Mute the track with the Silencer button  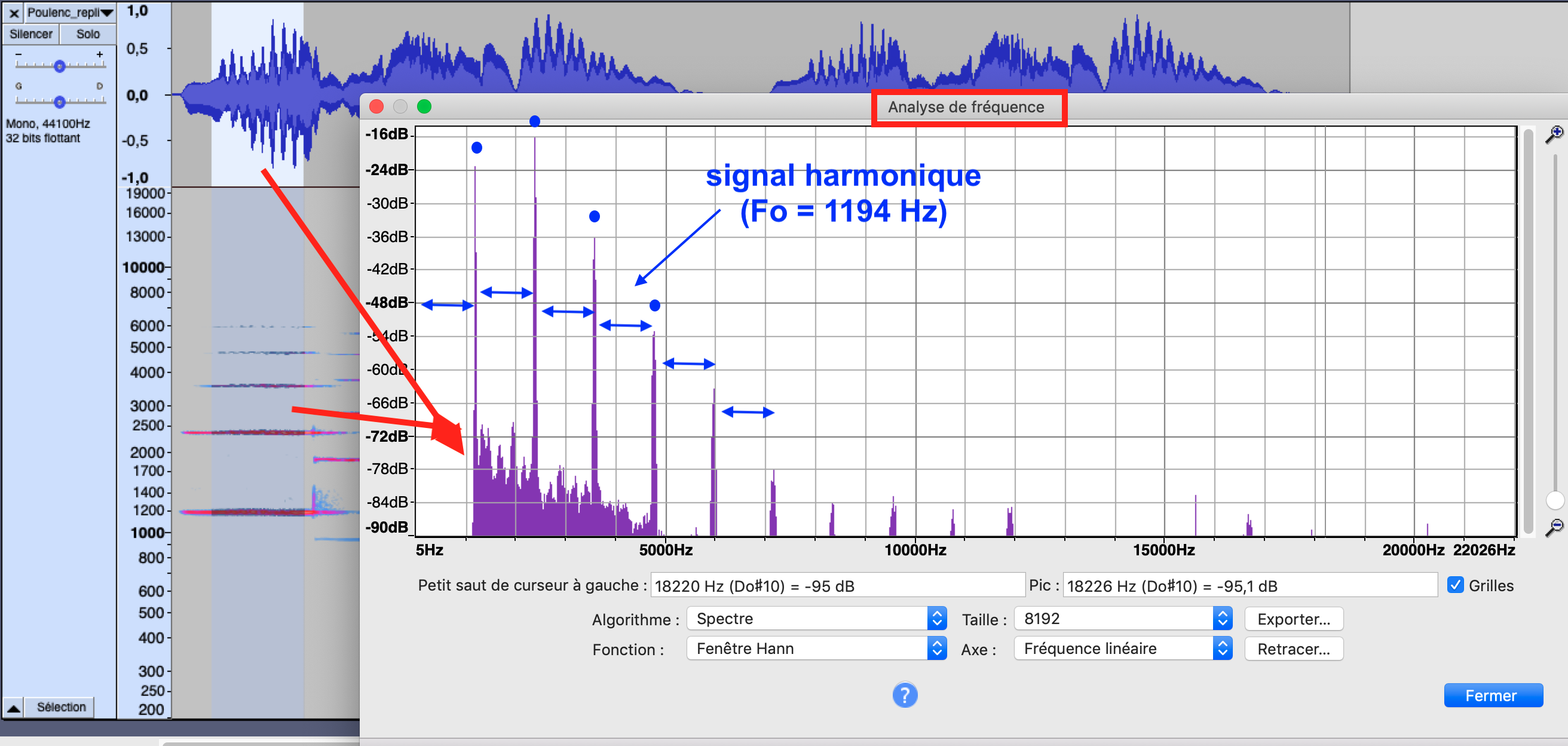tap(30, 33)
